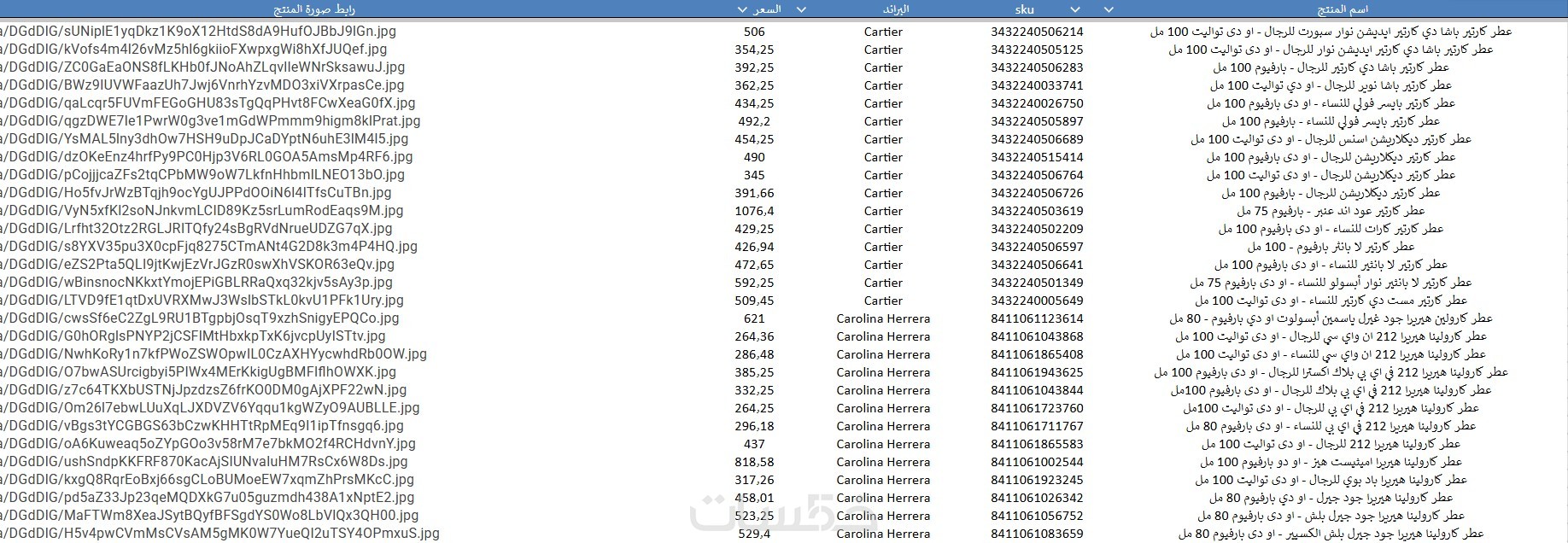Viewport: 1568px width, 543px height.
Task: Click sku cell 3432240515414
Action: click(x=1037, y=157)
